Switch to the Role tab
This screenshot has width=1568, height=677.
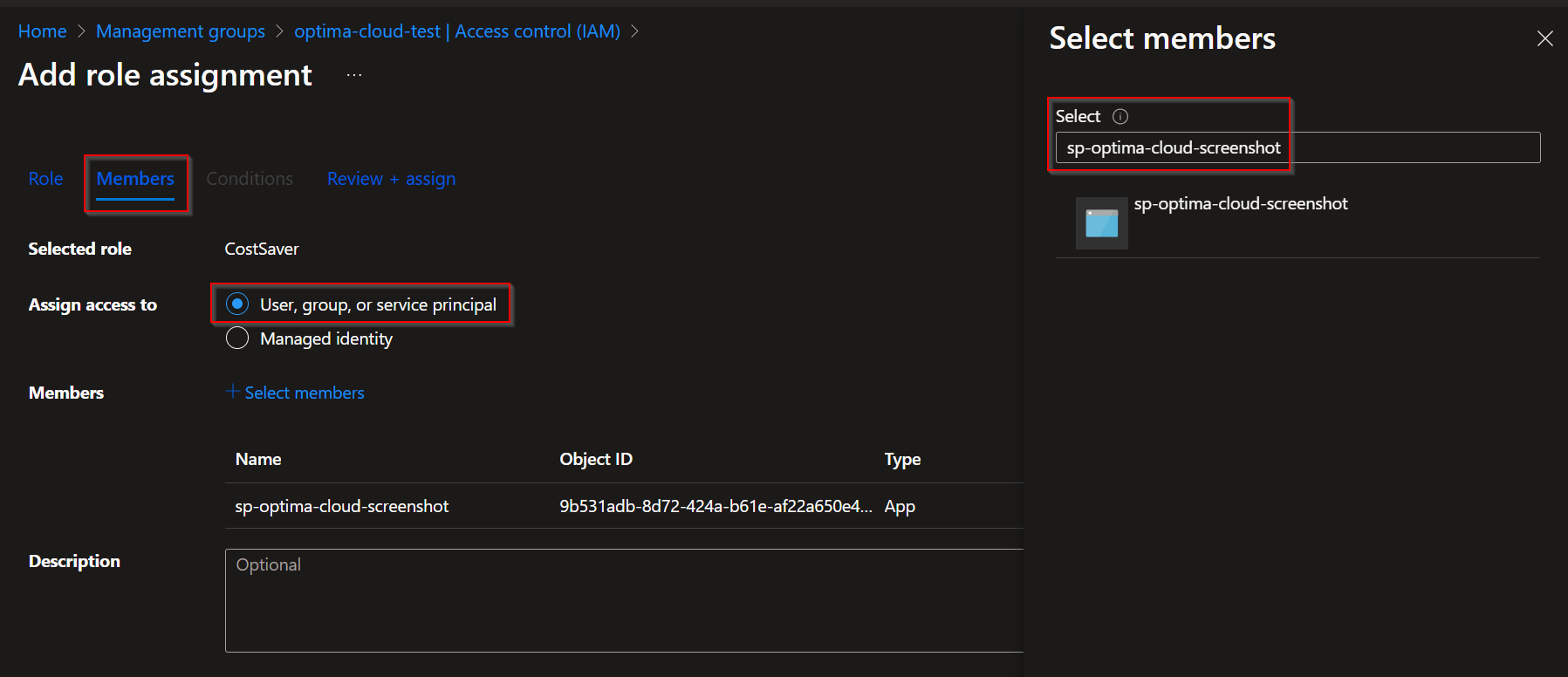click(45, 179)
